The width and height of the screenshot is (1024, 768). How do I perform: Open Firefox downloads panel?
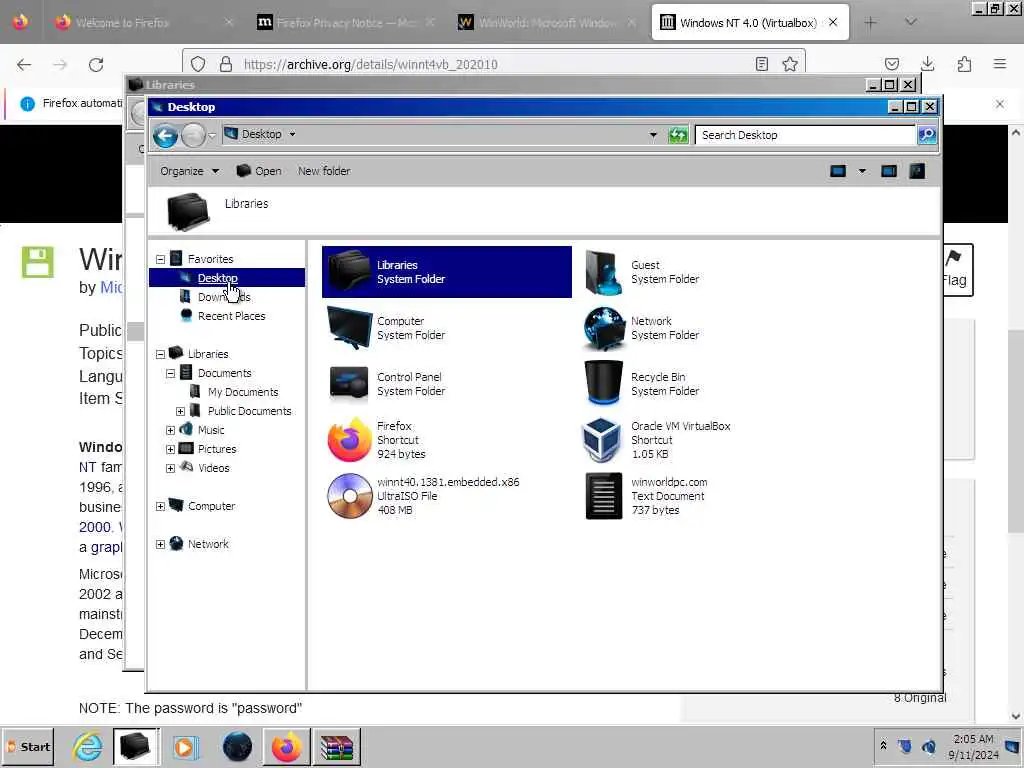point(927,64)
